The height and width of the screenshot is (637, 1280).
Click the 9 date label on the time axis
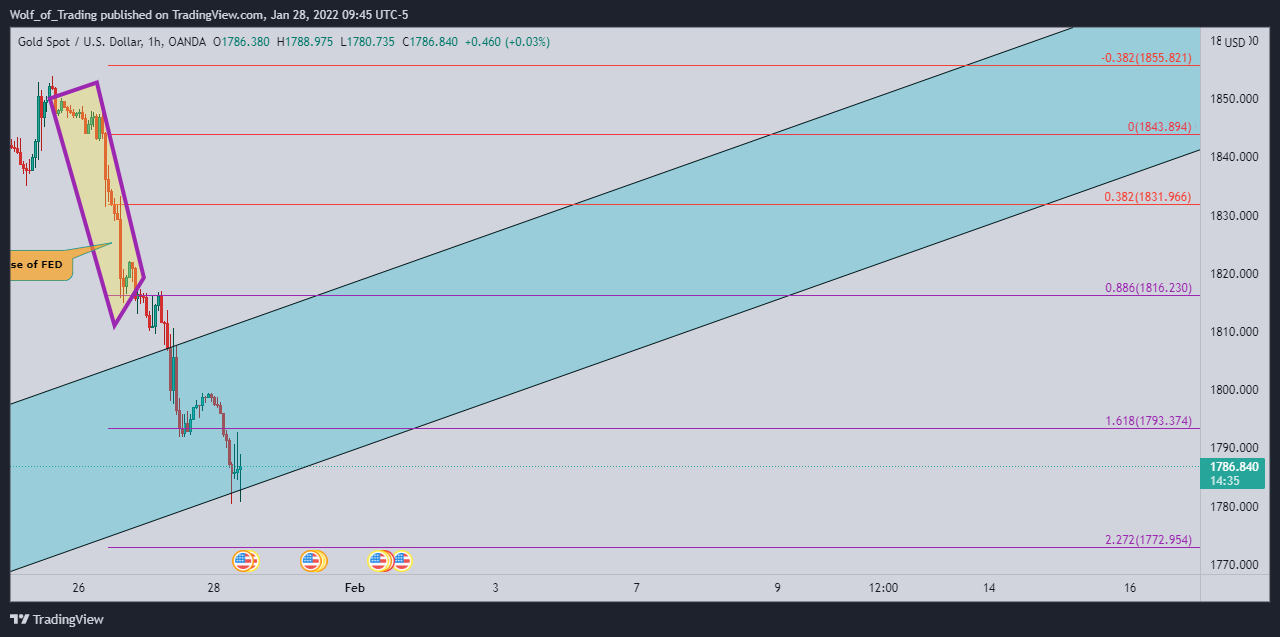(777, 588)
